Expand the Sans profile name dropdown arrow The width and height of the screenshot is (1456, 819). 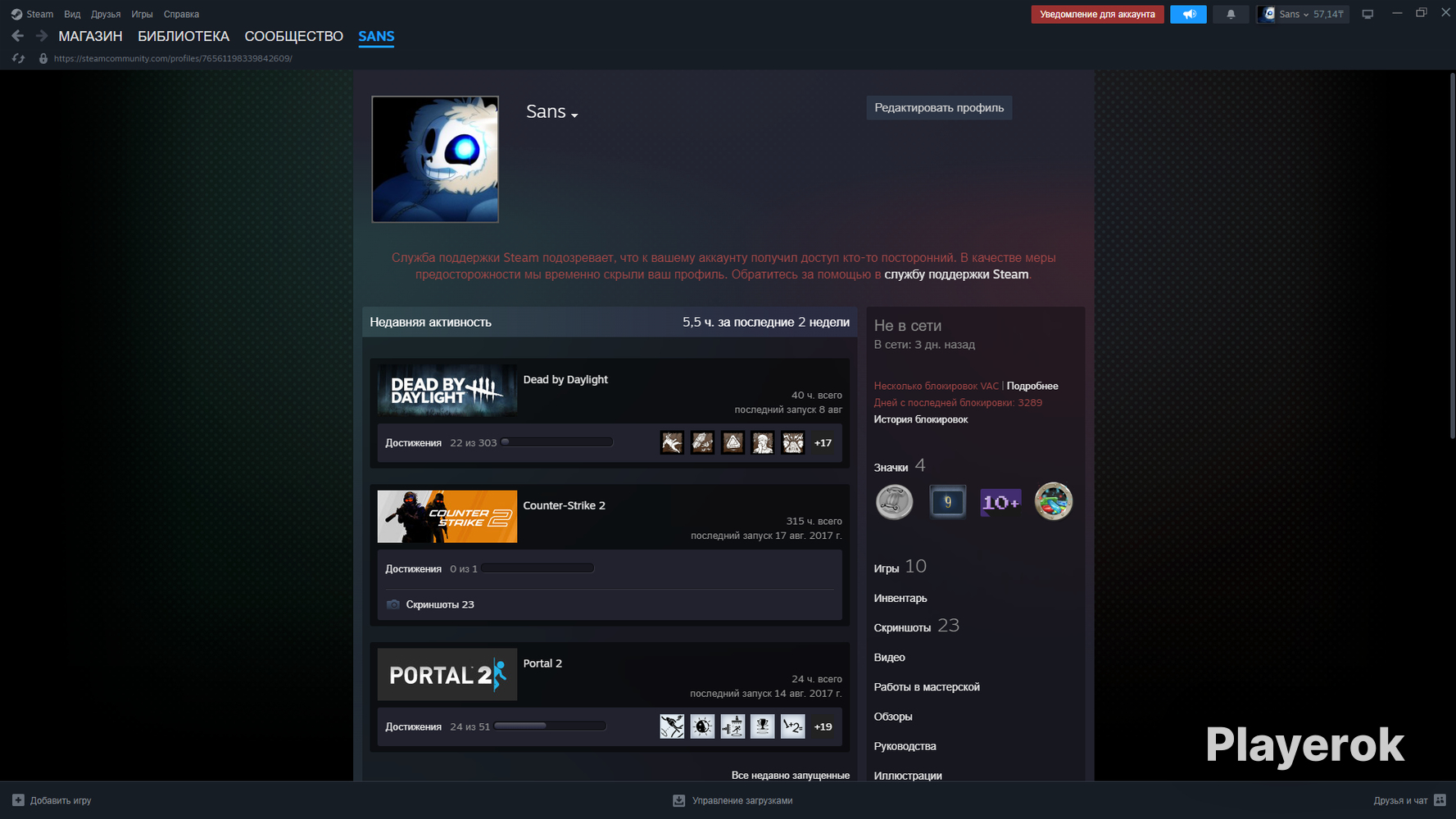coord(574,115)
